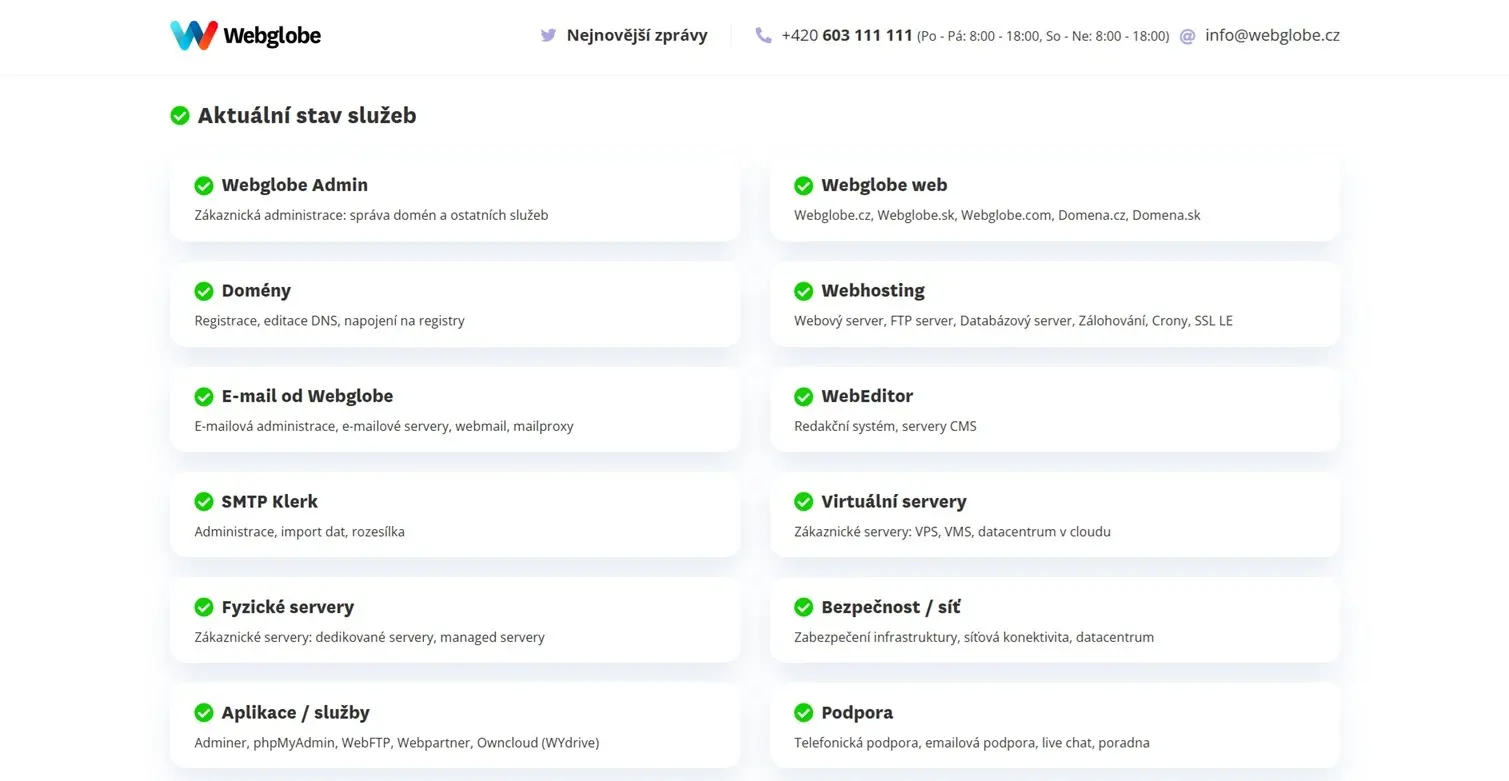
Task: Select the WebEditor service title
Action: pyautogui.click(x=867, y=396)
